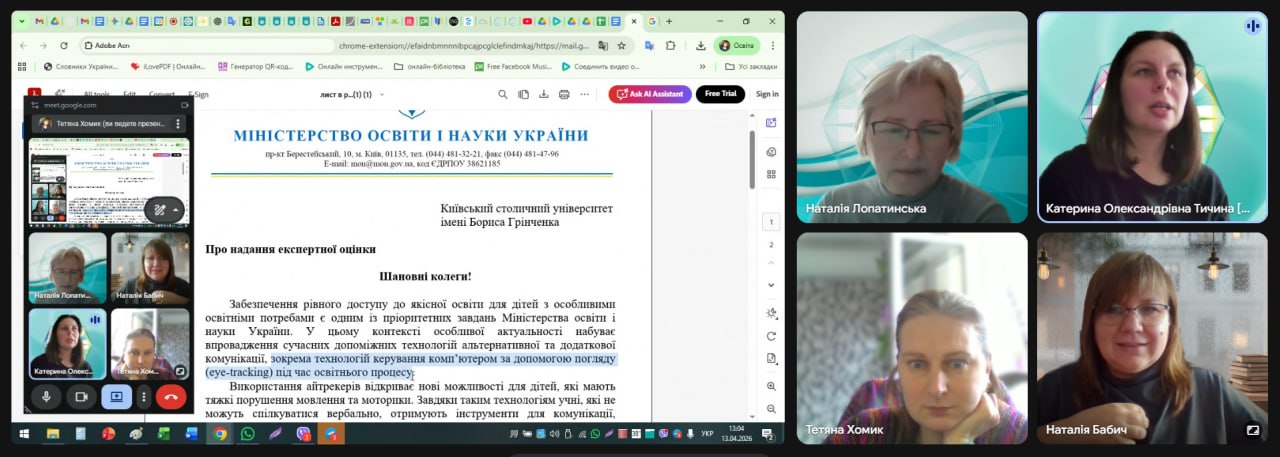1280x457 pixels.
Task: Click the translate icon in the address bar
Action: (x=602, y=45)
